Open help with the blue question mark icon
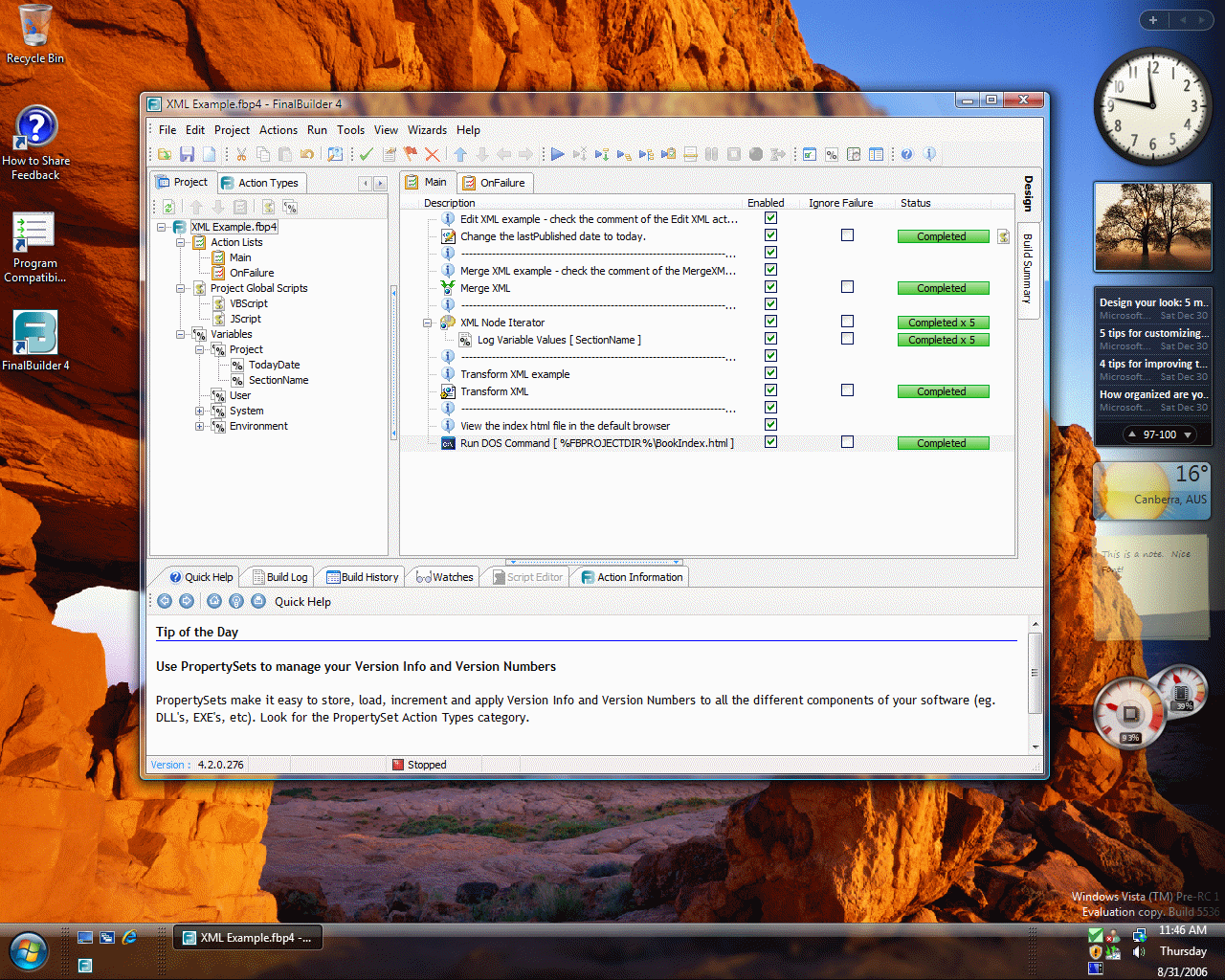The image size is (1225, 980). [x=906, y=154]
